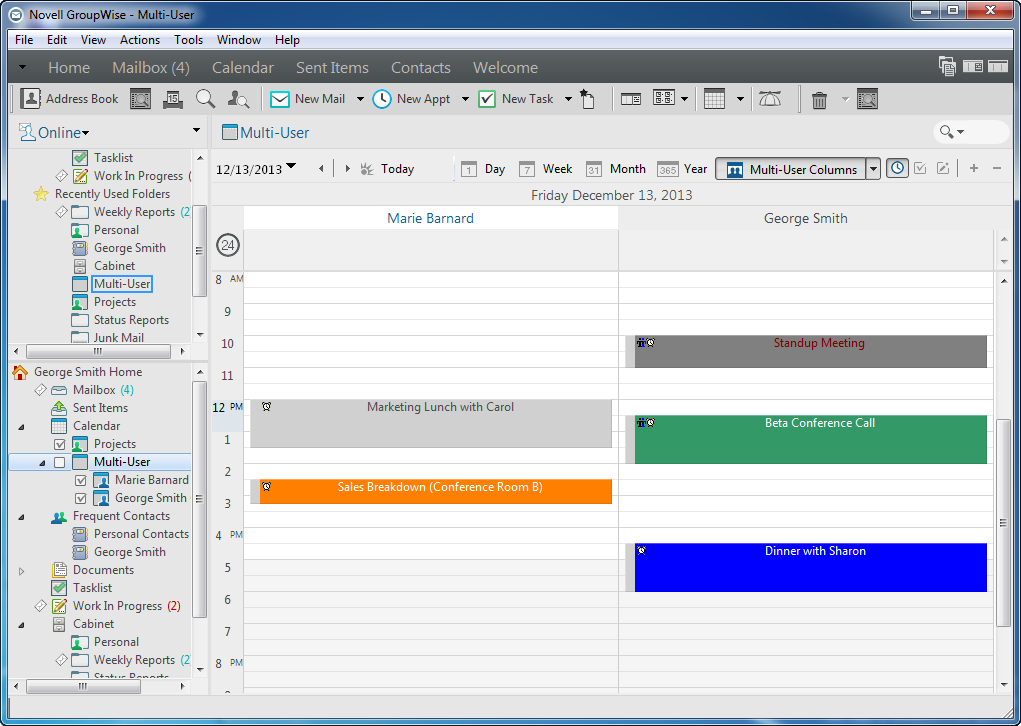The image size is (1021, 726).
Task: Switch to Week view
Action: coord(546,169)
